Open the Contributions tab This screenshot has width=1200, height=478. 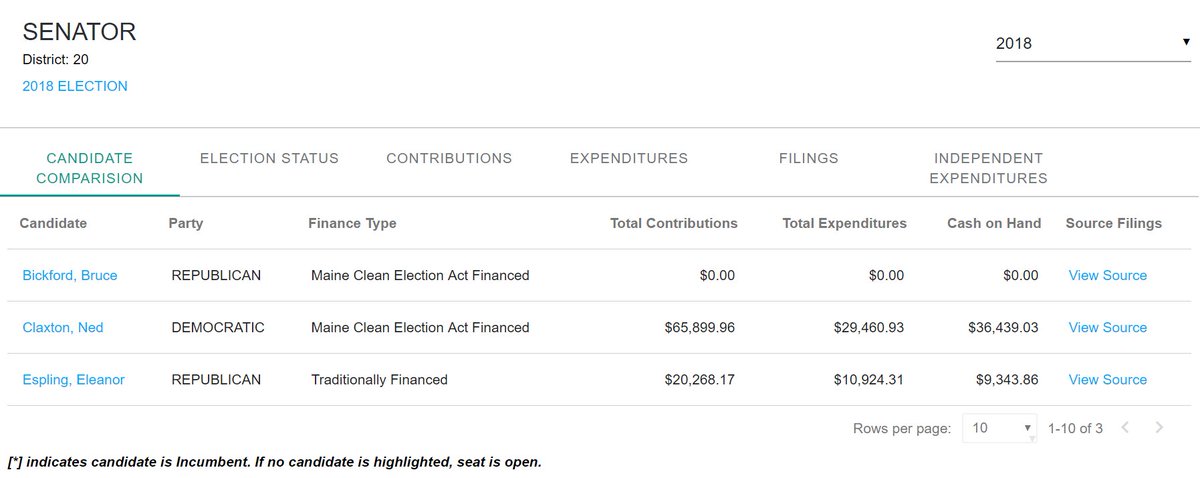pyautogui.click(x=449, y=158)
